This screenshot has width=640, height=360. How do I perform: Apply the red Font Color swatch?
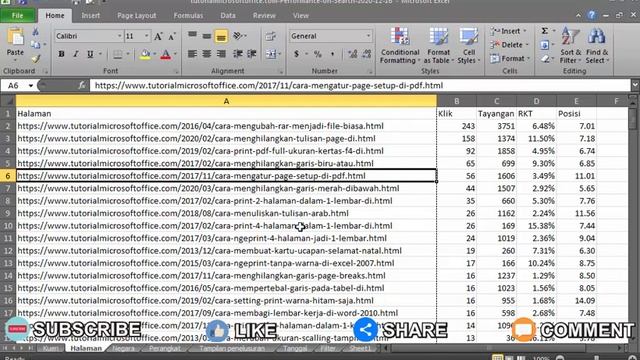coord(166,54)
